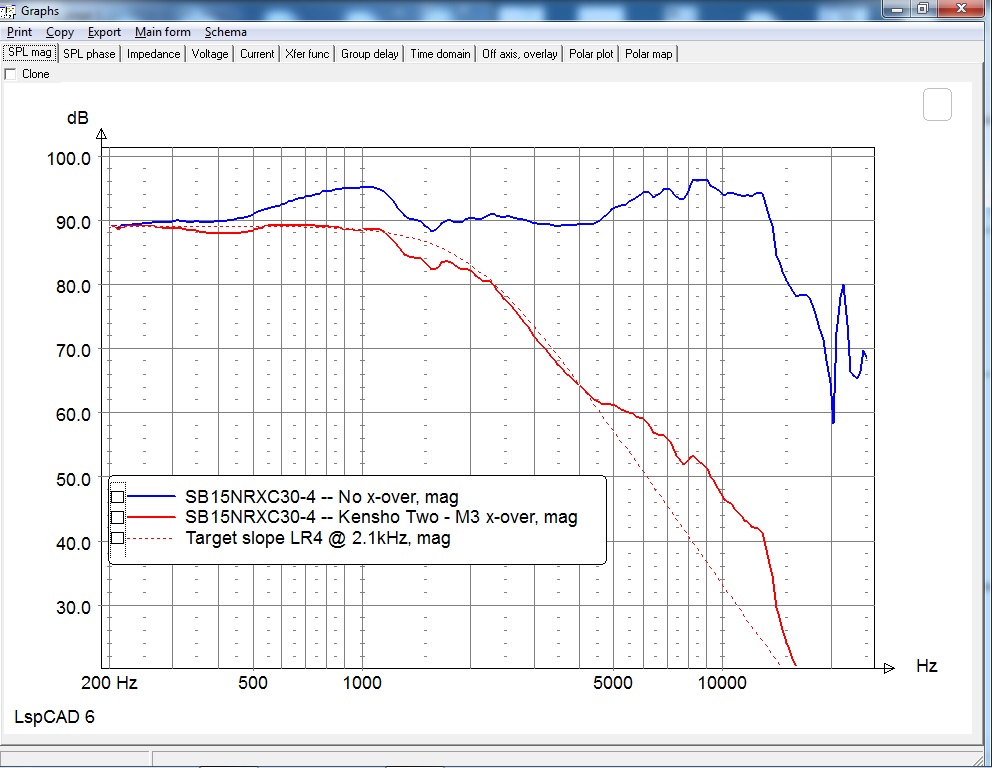Screen dimensions: 992x768
Task: Enable the Clone checkbox
Action: [10, 74]
